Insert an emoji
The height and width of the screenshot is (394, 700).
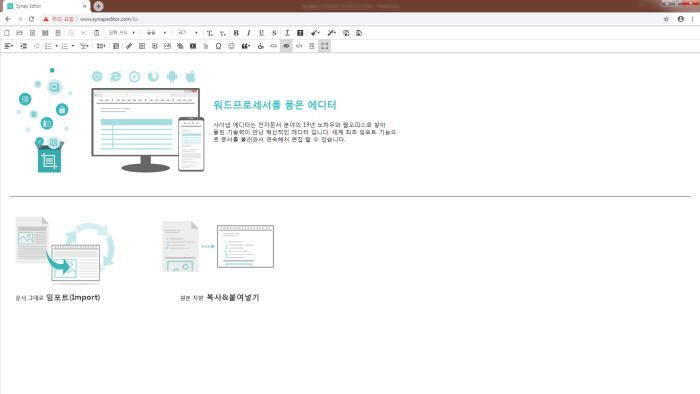(231, 46)
